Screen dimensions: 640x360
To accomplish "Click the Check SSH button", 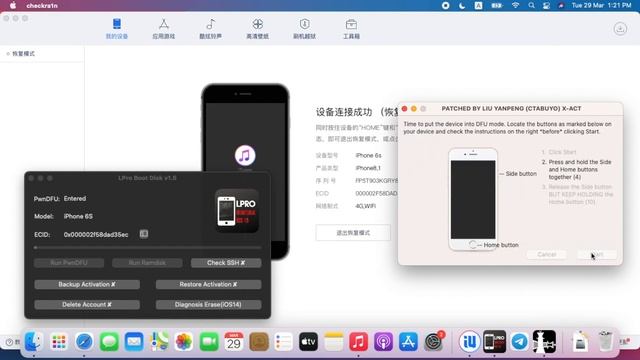I will (x=226, y=263).
